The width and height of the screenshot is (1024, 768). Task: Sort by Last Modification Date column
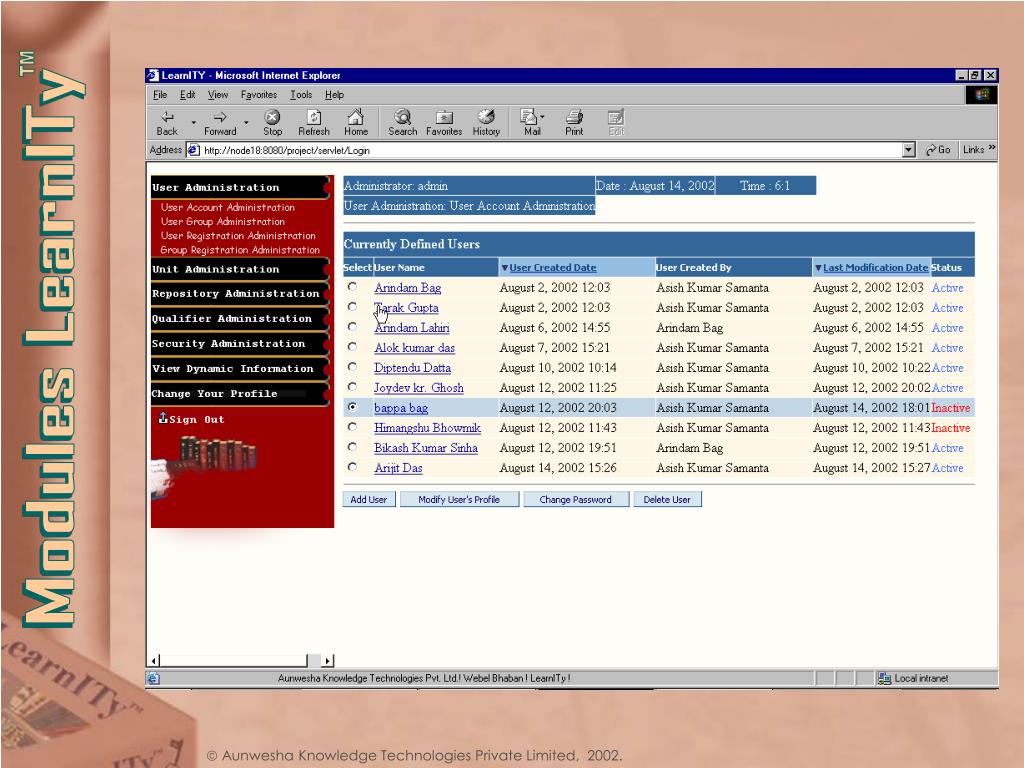[x=875, y=268]
